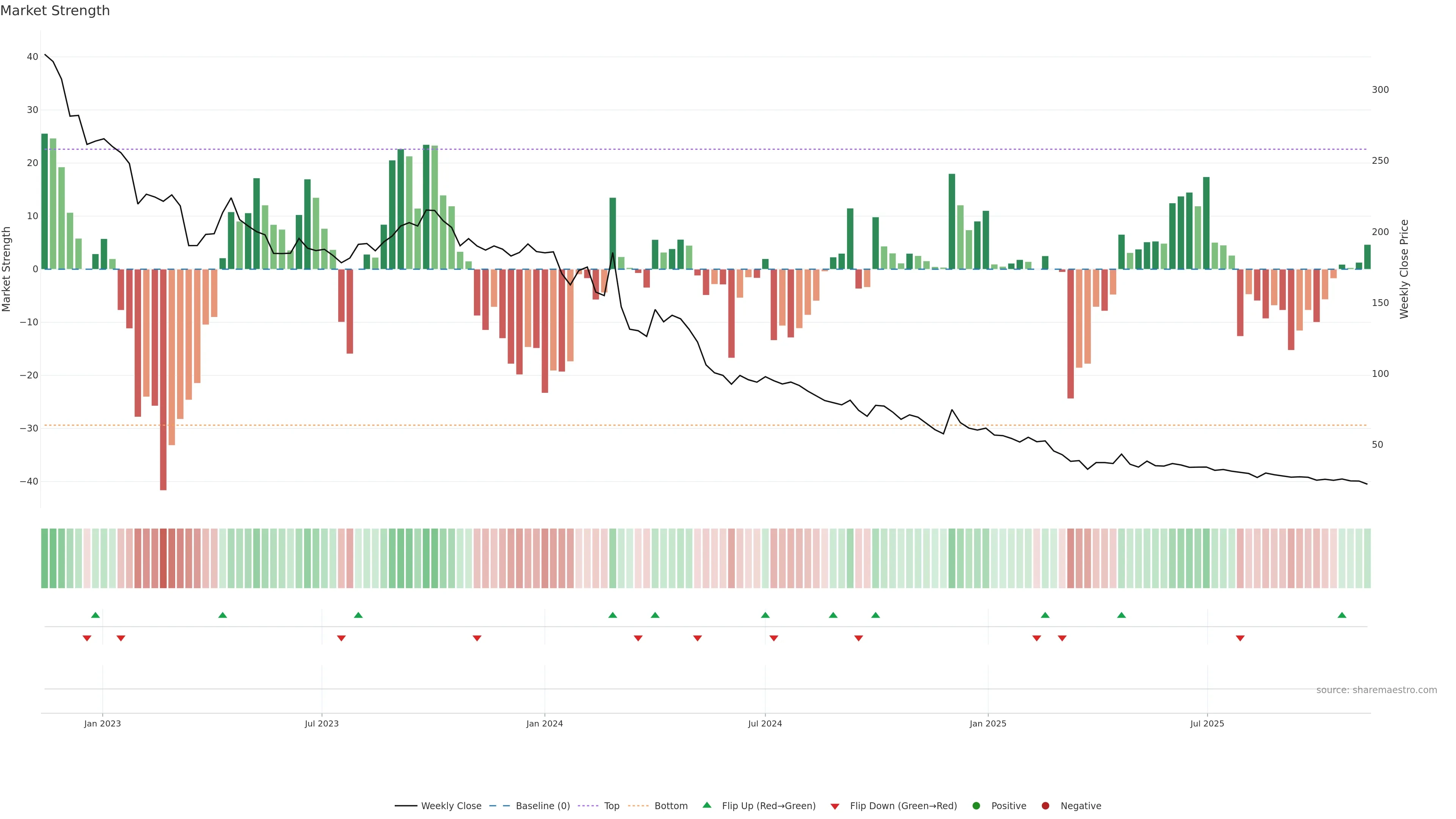Click the first red flip-down triangle marker
The image size is (1456, 819).
coord(87,638)
